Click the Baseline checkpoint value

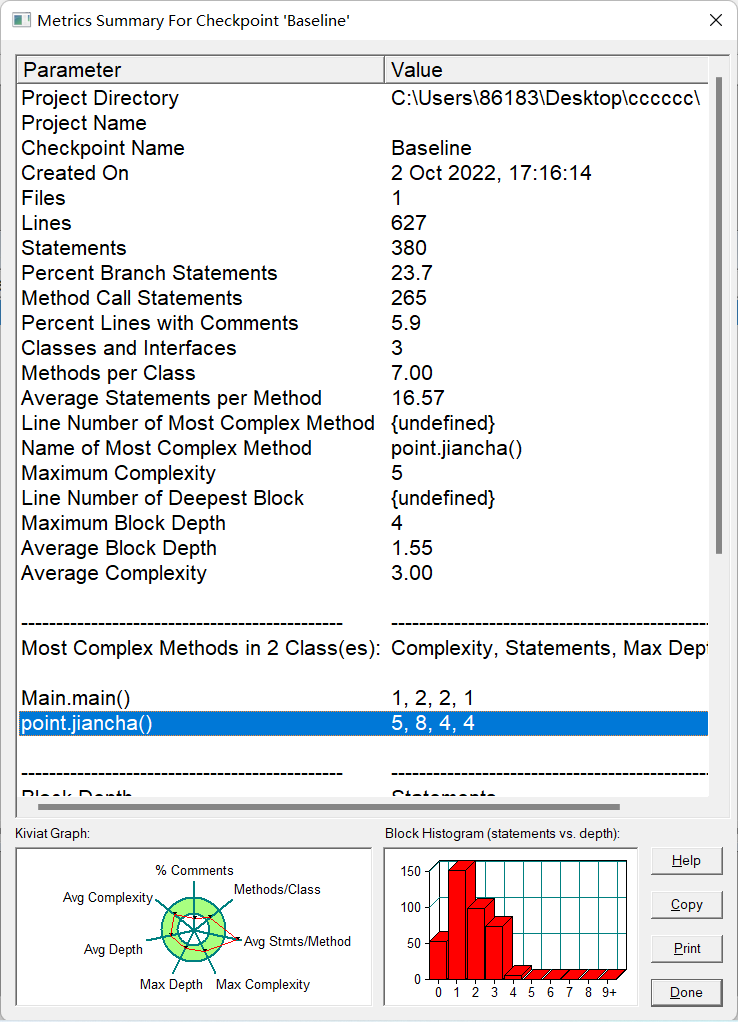431,148
